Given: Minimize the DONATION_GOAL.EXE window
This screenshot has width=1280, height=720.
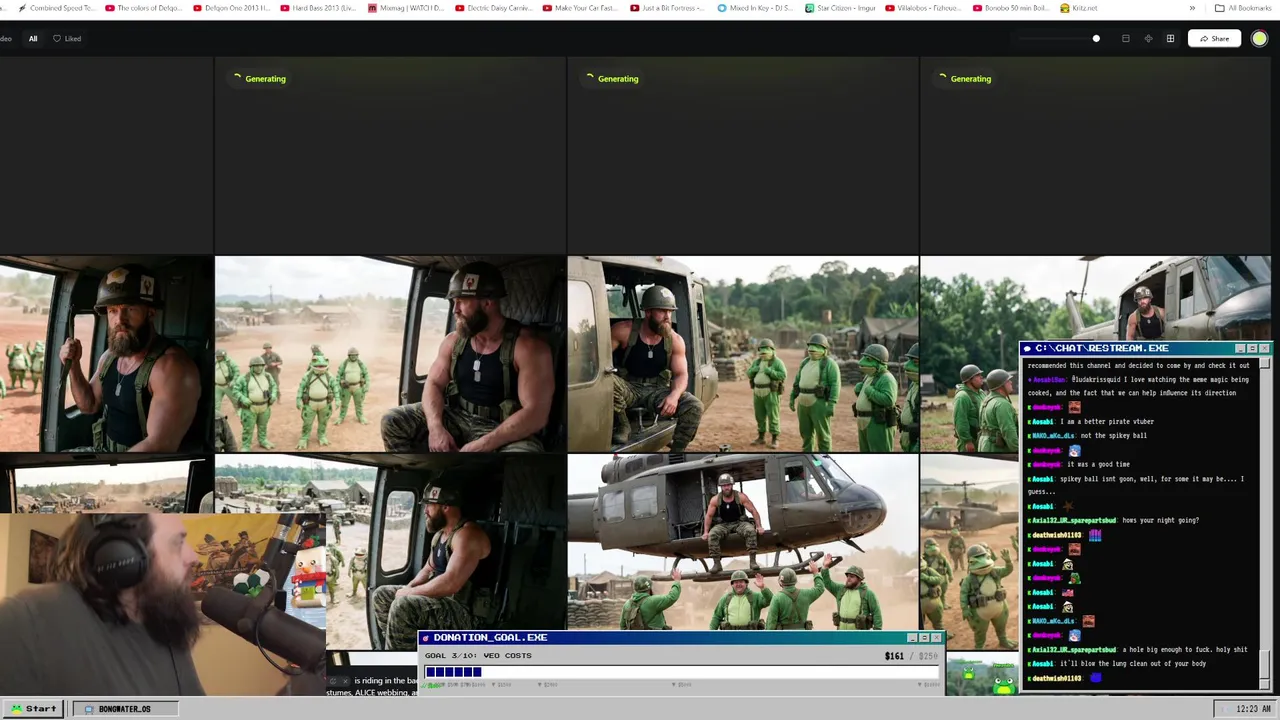Looking at the screenshot, I should click(911, 637).
